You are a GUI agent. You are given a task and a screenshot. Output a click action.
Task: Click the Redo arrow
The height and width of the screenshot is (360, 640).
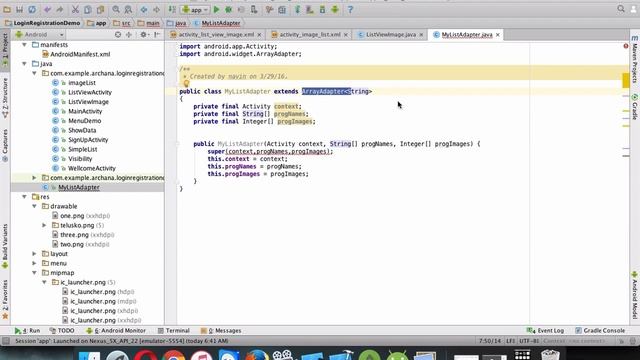pos(60,9)
